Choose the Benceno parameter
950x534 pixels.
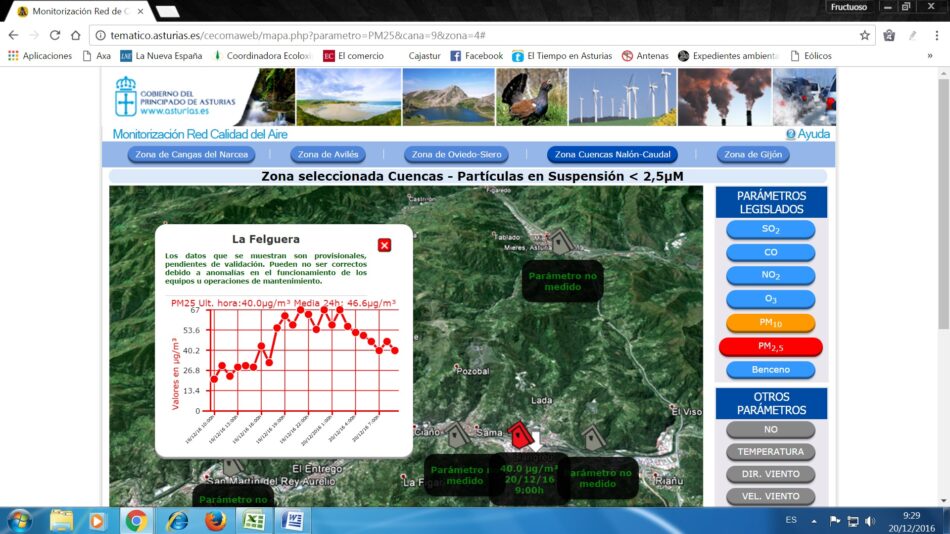(770, 370)
